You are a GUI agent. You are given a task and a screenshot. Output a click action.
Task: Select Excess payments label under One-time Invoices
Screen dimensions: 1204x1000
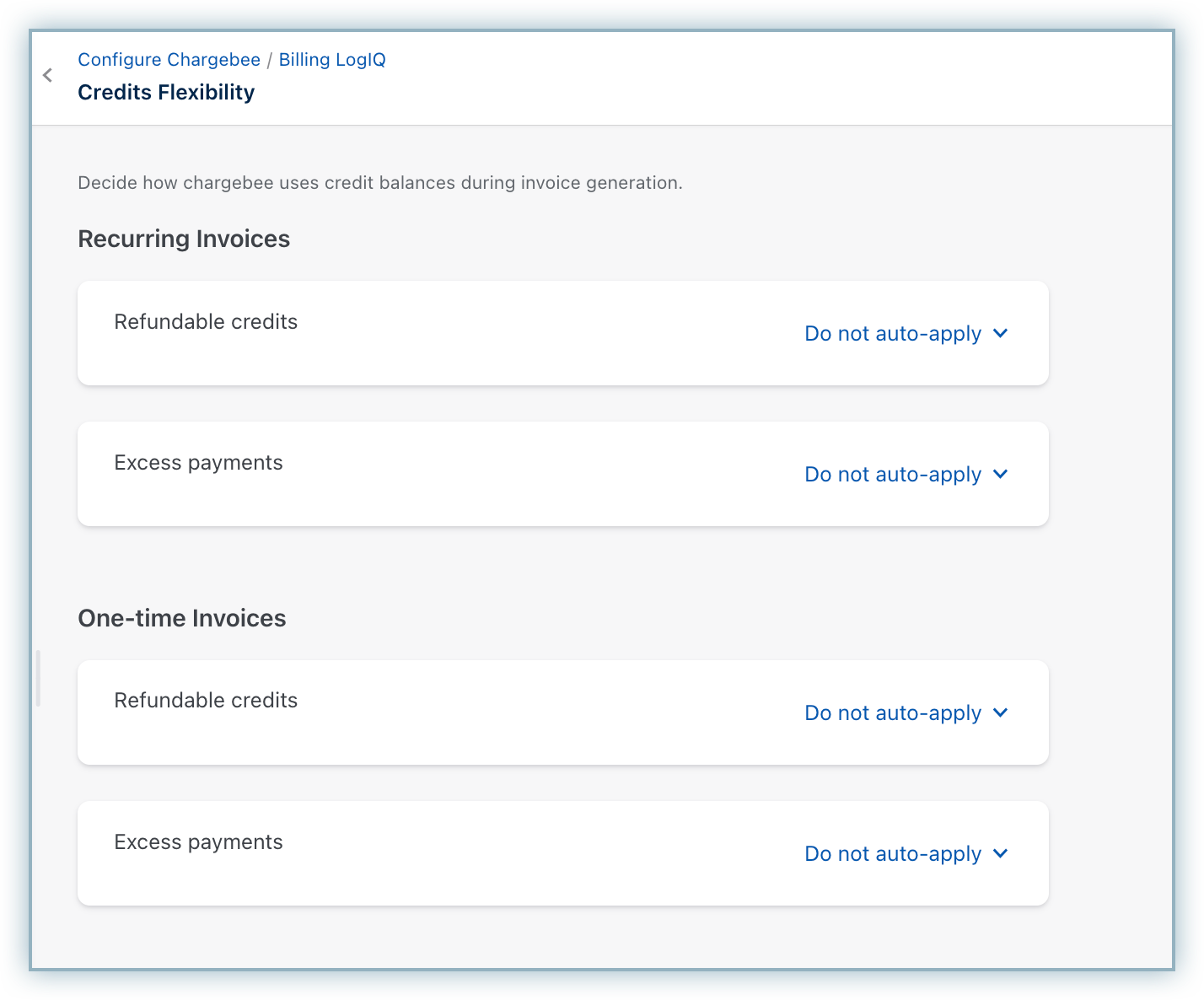pos(198,842)
